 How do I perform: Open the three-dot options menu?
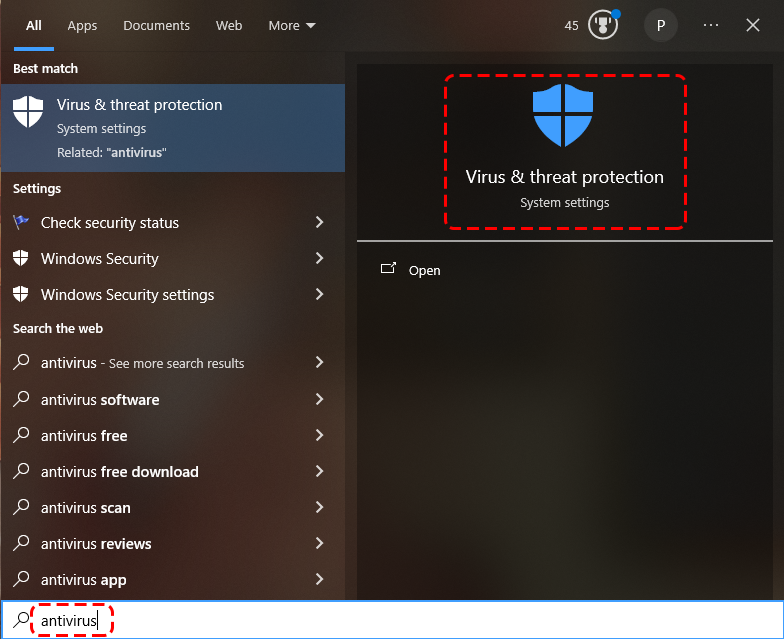coord(710,25)
